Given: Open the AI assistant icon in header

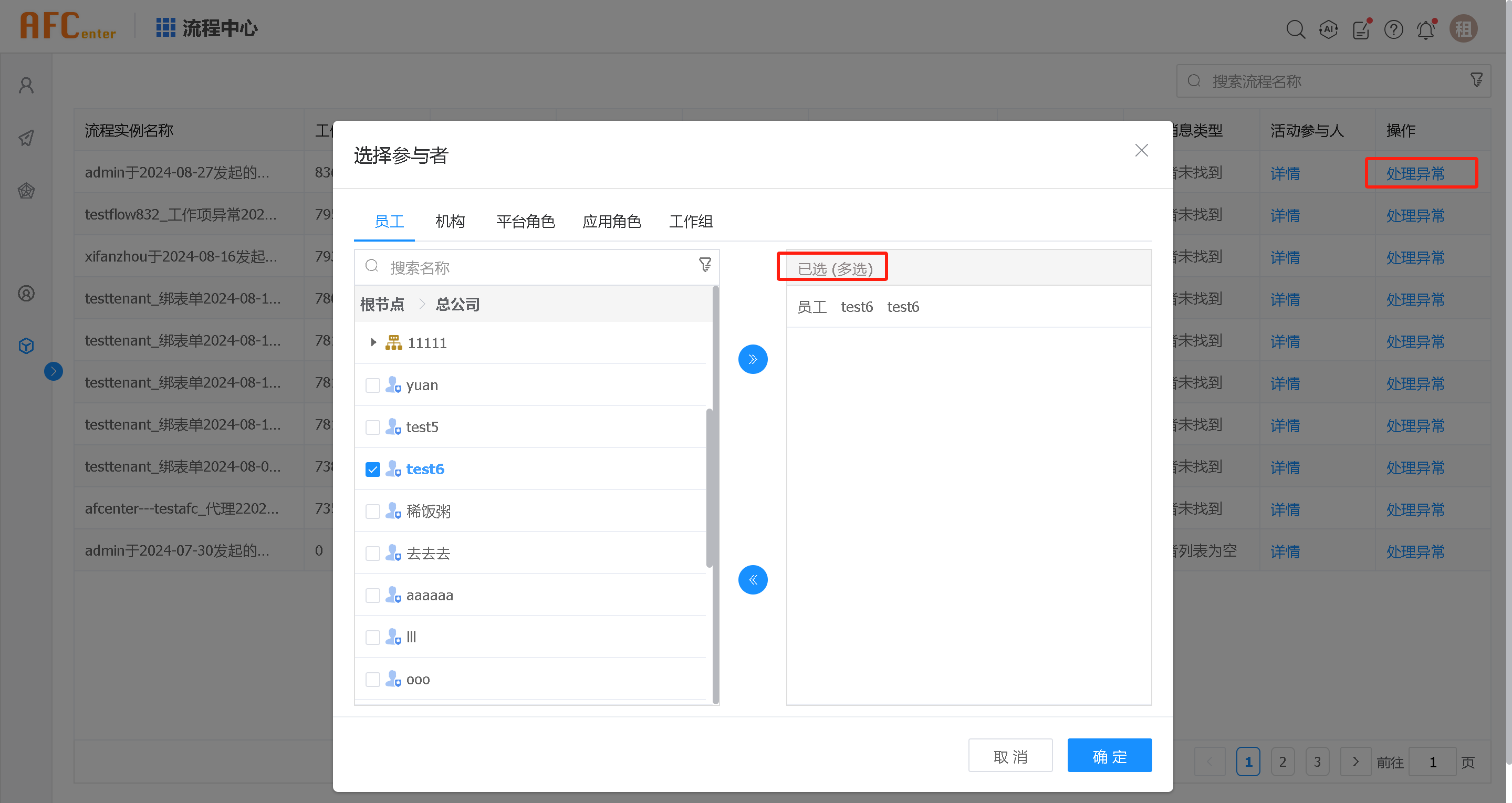Looking at the screenshot, I should [1328, 29].
